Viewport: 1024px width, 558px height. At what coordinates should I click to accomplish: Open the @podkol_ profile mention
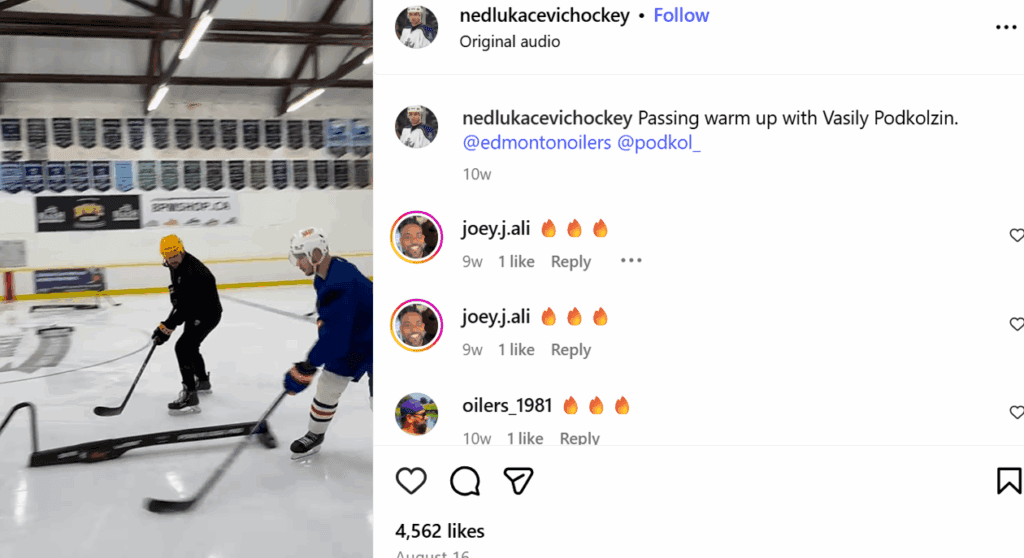[659, 143]
